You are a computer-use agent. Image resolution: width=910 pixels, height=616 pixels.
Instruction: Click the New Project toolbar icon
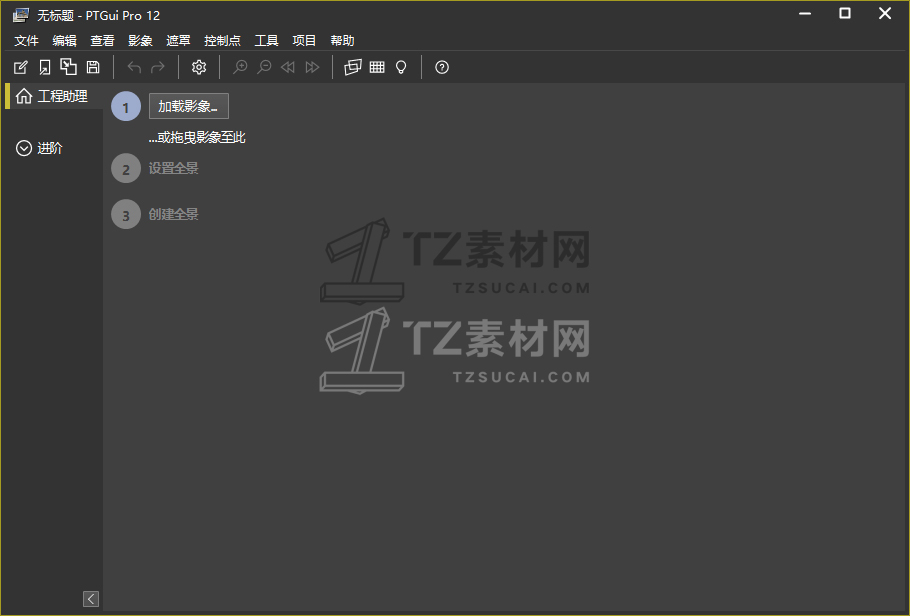(x=20, y=67)
